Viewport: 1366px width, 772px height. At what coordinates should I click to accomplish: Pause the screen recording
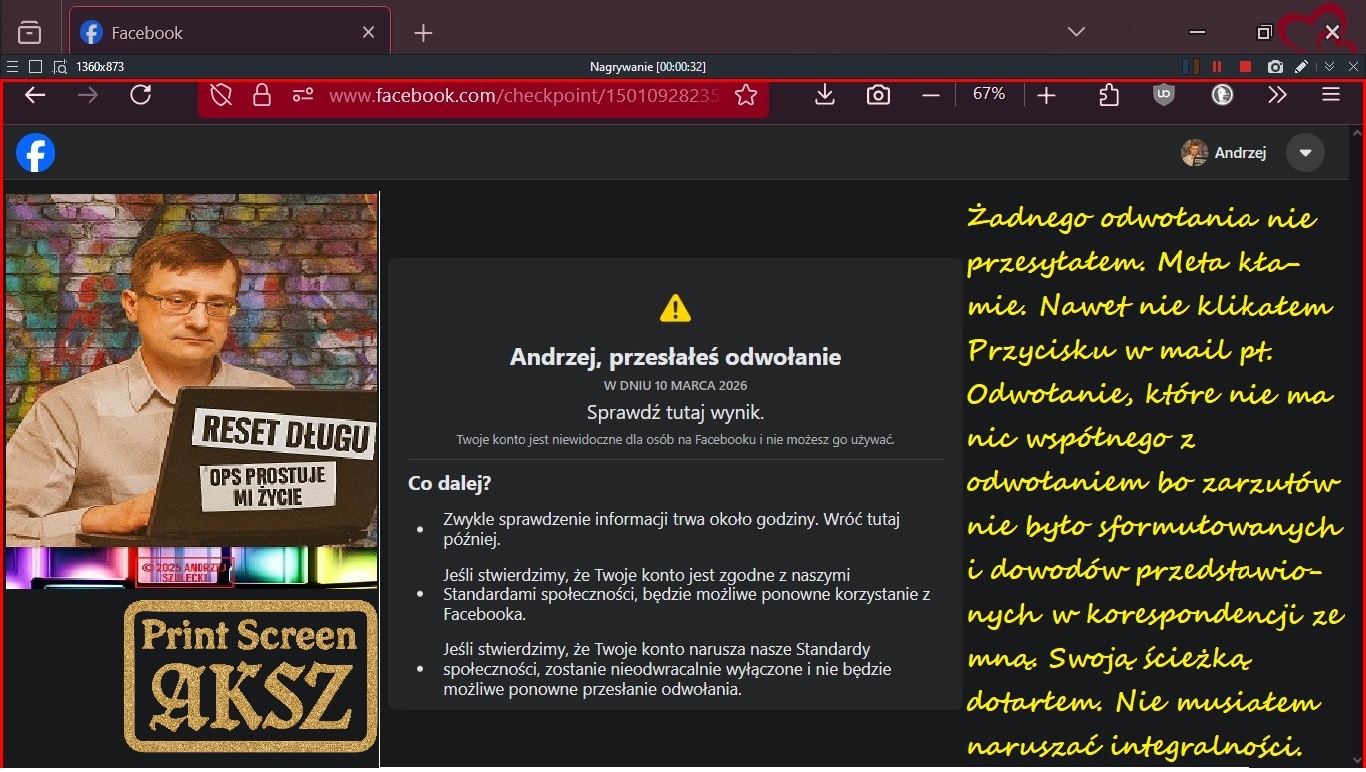tap(1217, 67)
